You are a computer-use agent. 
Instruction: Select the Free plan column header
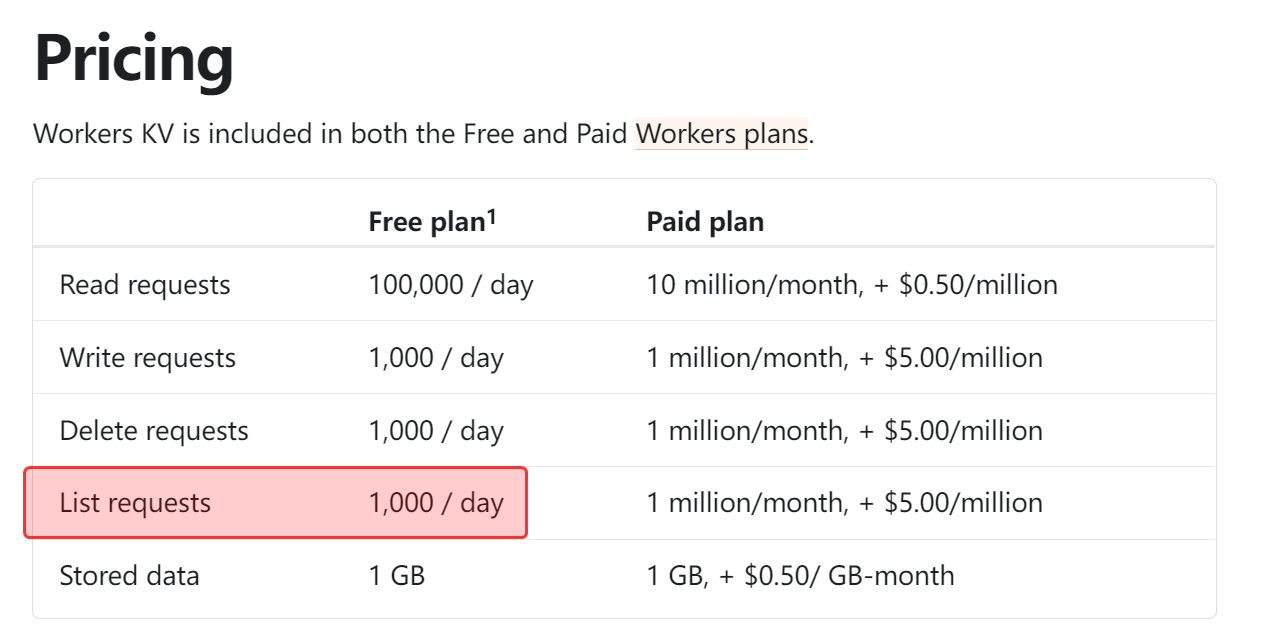click(426, 222)
